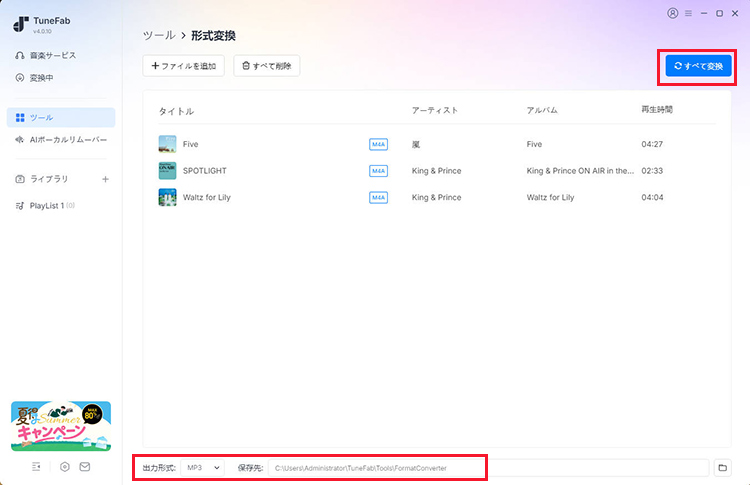Click the アルバム column header

point(542,110)
